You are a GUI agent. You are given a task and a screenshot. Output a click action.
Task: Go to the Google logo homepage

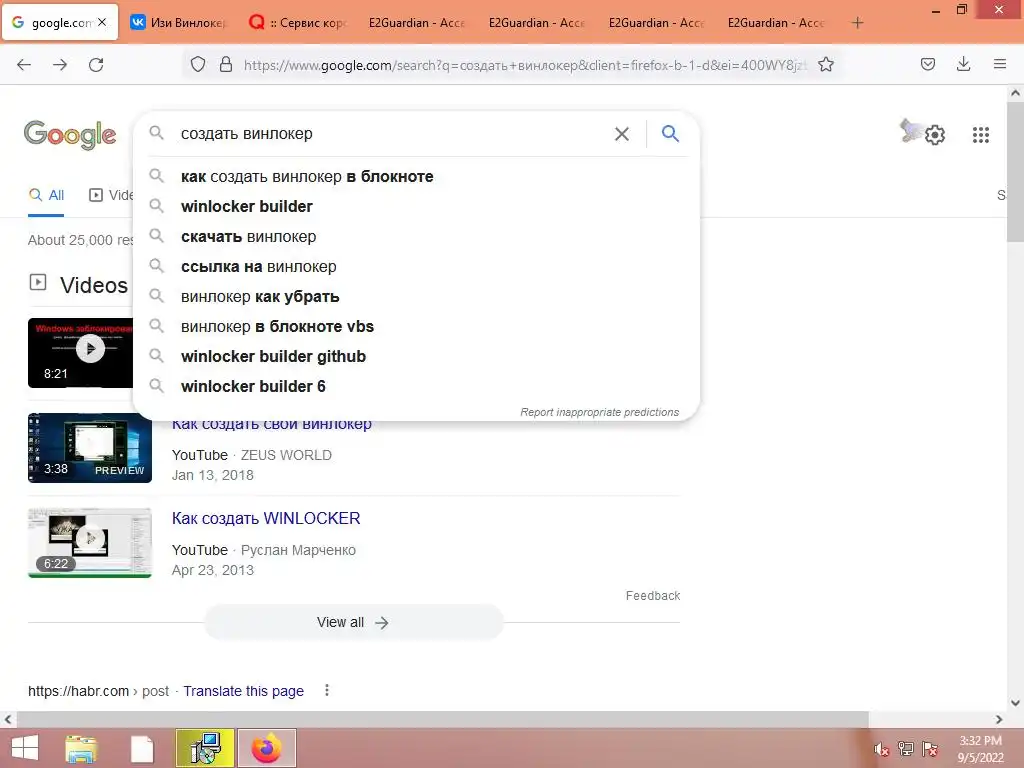point(71,135)
